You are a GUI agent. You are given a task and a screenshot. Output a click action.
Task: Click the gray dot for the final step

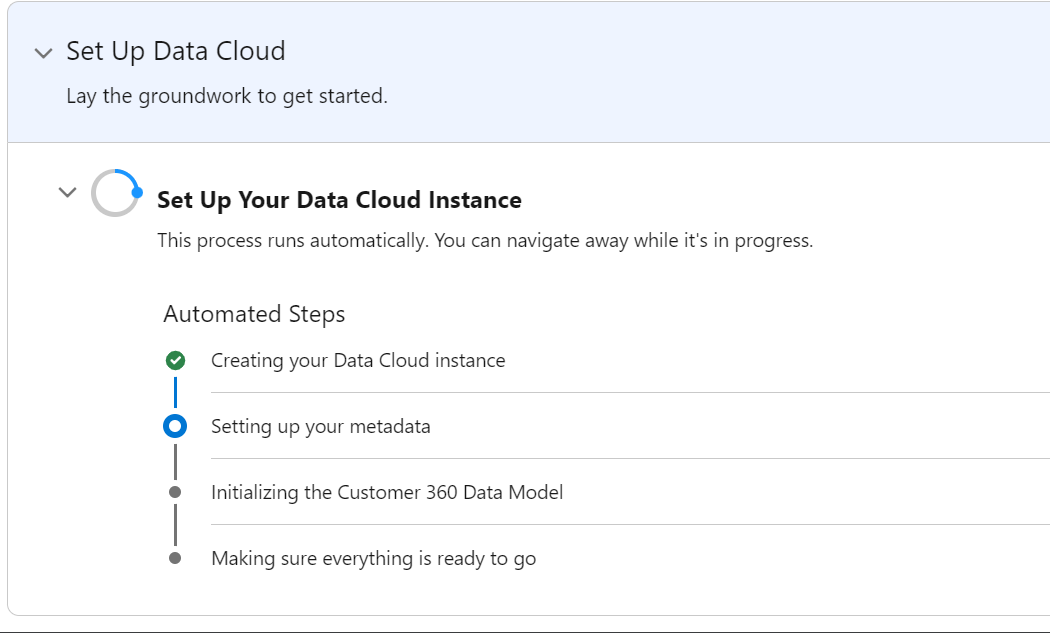[175, 558]
